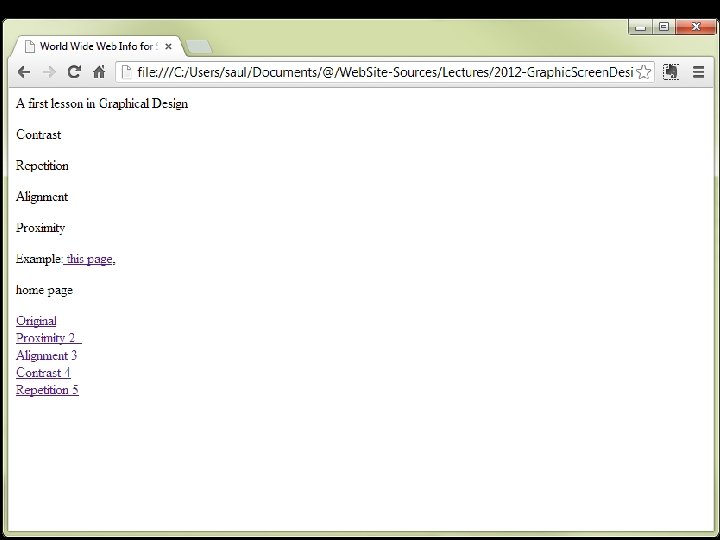720x540 pixels.
Task: Reload the page with refresh icon
Action: [x=74, y=72]
